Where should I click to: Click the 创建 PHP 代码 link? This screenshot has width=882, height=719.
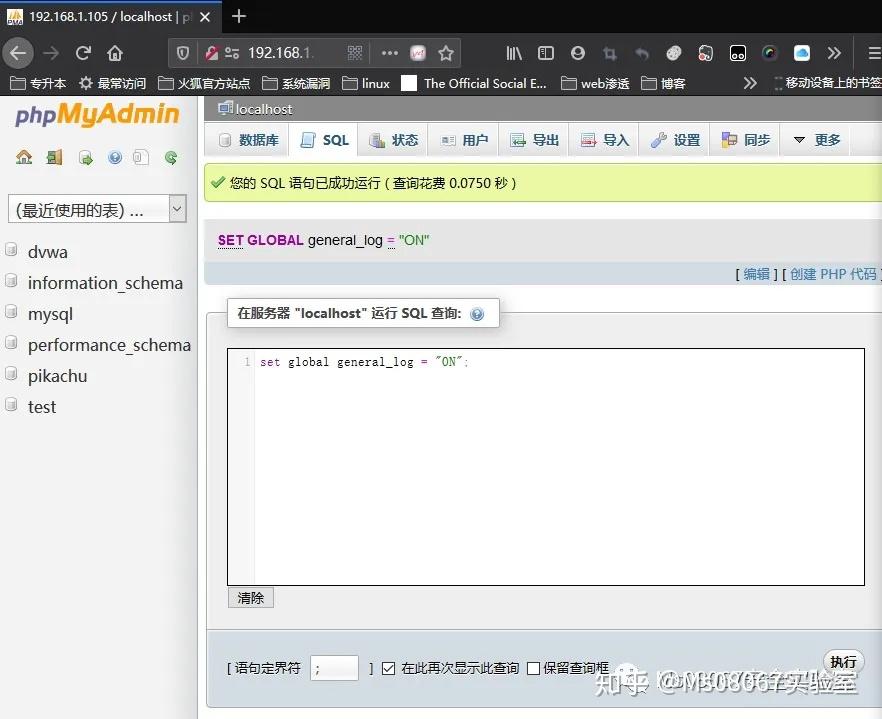coord(833,274)
